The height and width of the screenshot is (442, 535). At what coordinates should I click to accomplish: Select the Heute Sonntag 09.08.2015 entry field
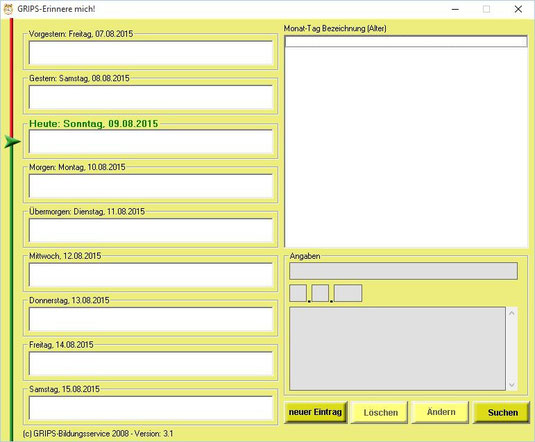pyautogui.click(x=151, y=142)
